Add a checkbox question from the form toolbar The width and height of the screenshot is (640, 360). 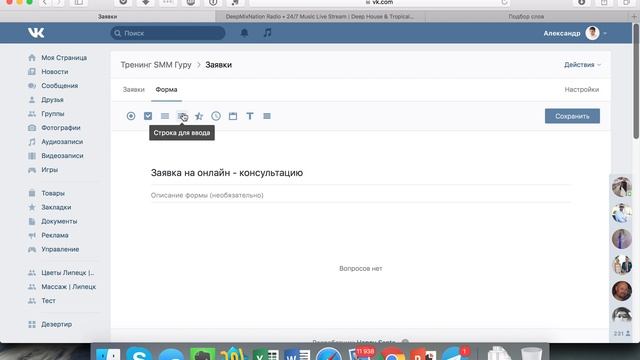click(x=148, y=116)
